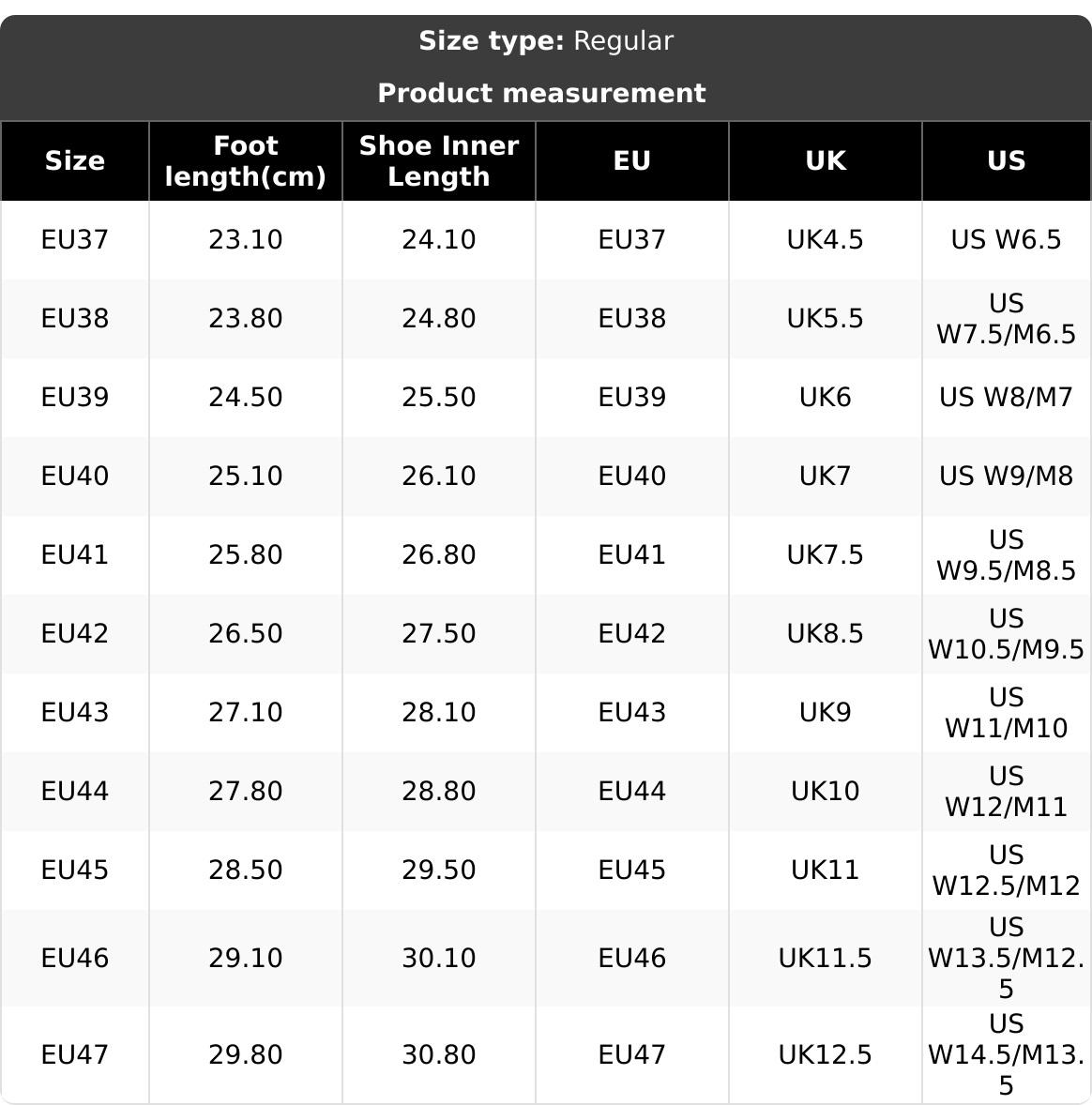Click the US W7.5/M6.5 cell
The height and width of the screenshot is (1105, 1092).
point(1006,319)
